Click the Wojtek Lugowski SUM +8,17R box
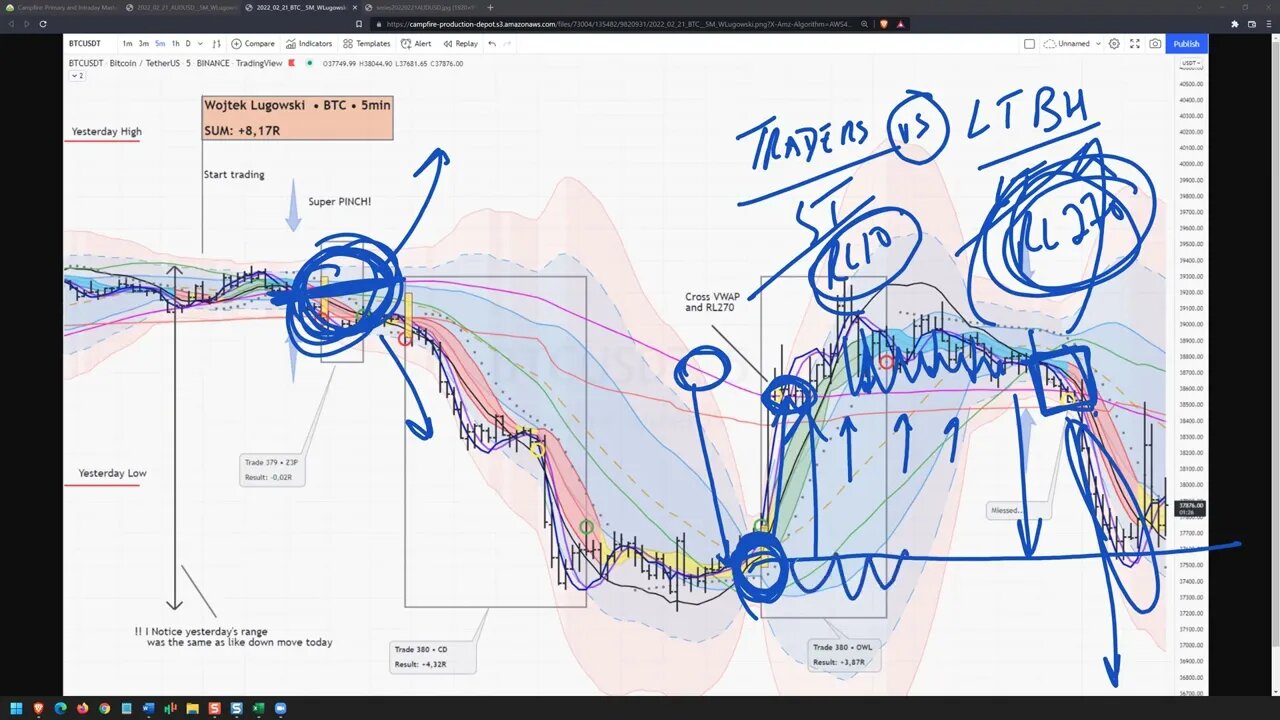 tap(297, 117)
